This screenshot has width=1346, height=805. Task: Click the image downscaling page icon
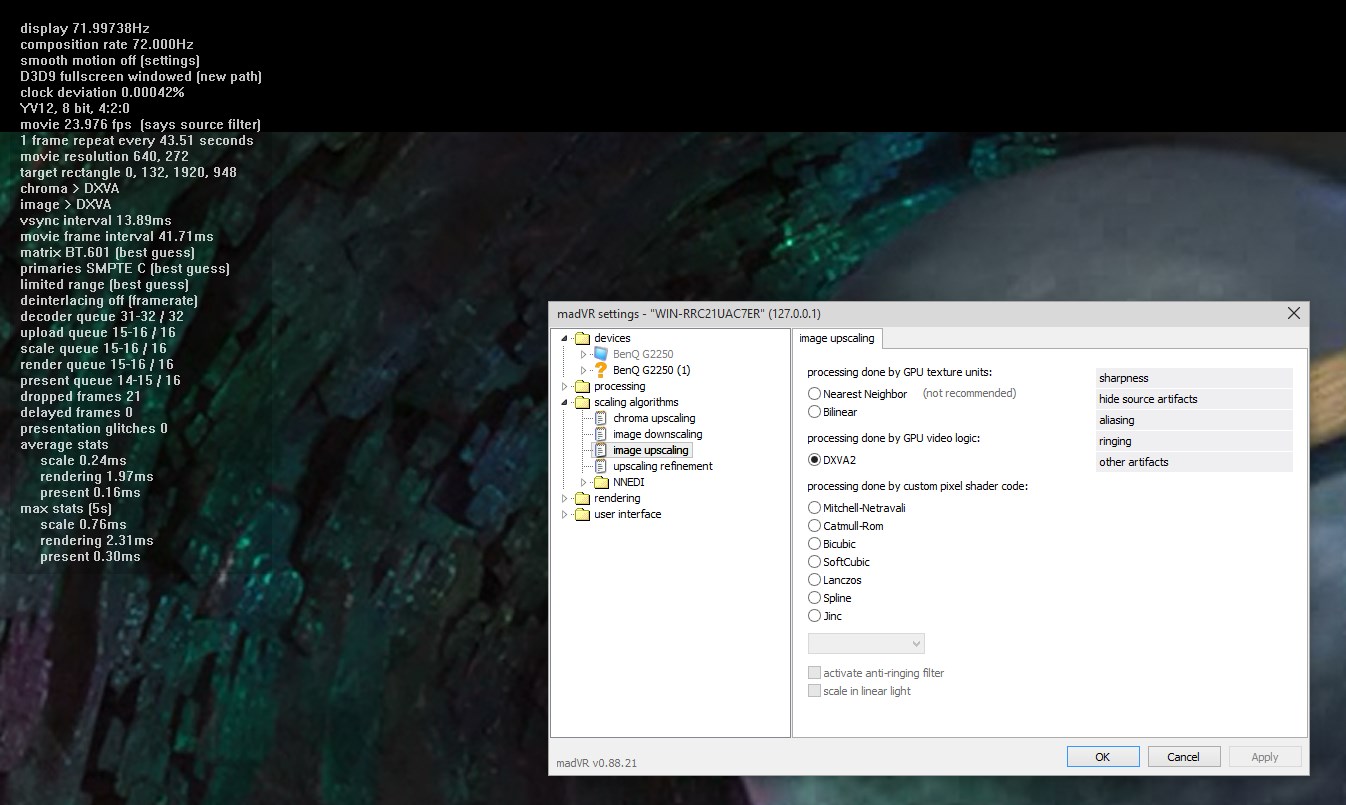(x=601, y=434)
